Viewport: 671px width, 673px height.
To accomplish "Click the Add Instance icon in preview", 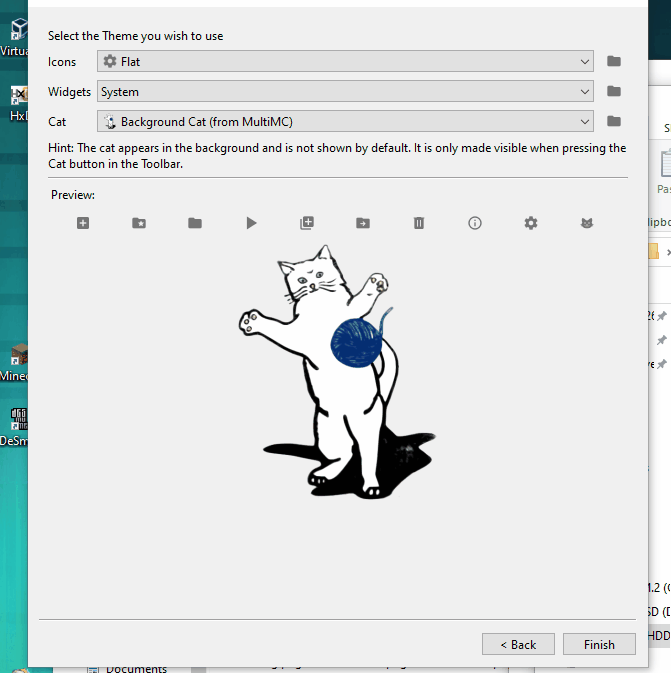I will click(x=83, y=223).
